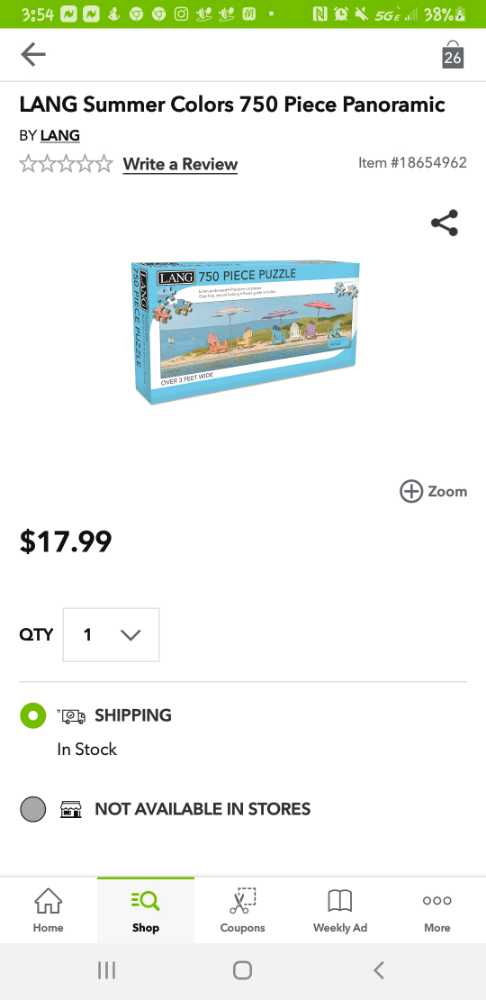Open the QTY quantity dropdown
The width and height of the screenshot is (486, 1000).
(x=111, y=635)
